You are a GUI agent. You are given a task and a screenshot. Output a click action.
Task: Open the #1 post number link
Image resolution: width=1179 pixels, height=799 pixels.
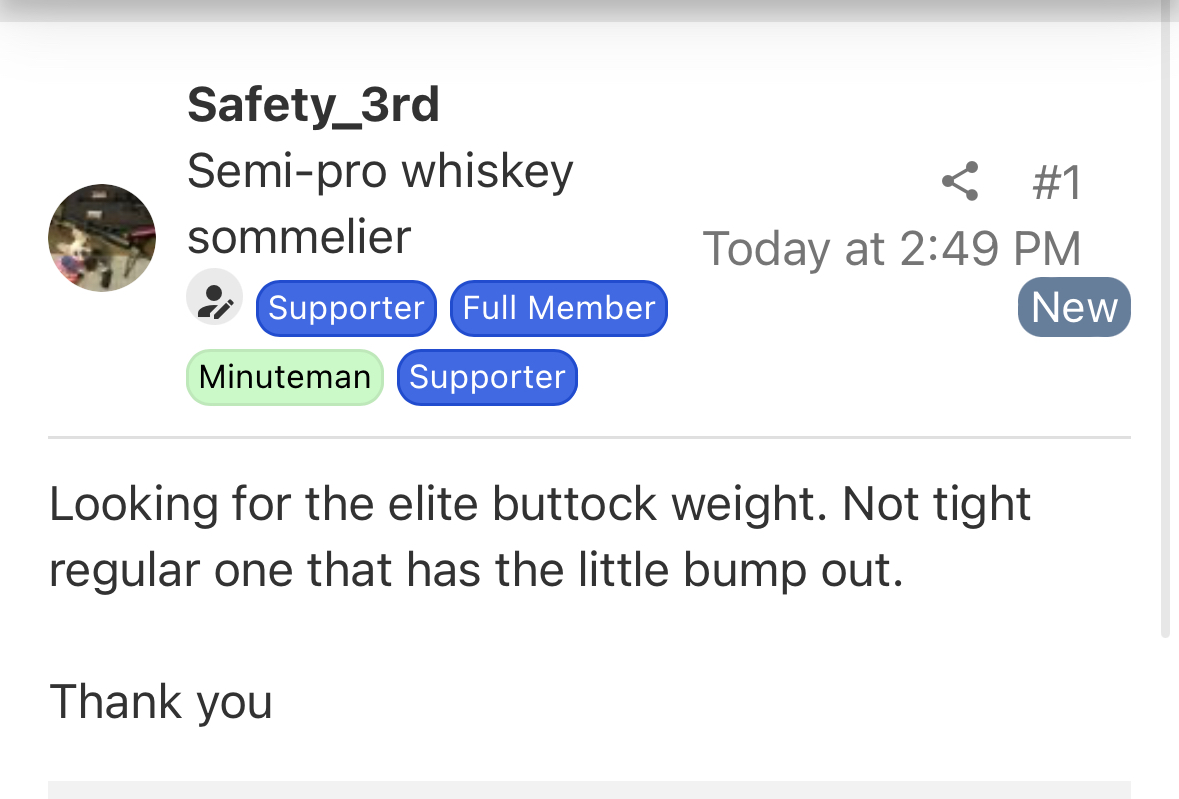pyautogui.click(x=1057, y=182)
